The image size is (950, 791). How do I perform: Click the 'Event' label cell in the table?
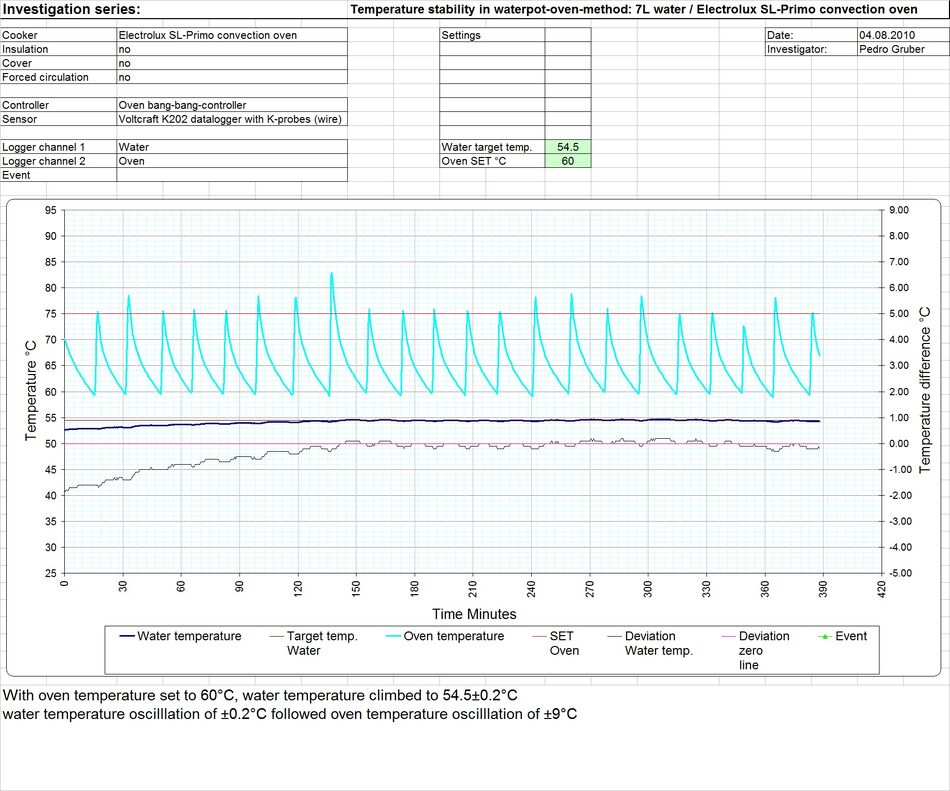pos(59,174)
